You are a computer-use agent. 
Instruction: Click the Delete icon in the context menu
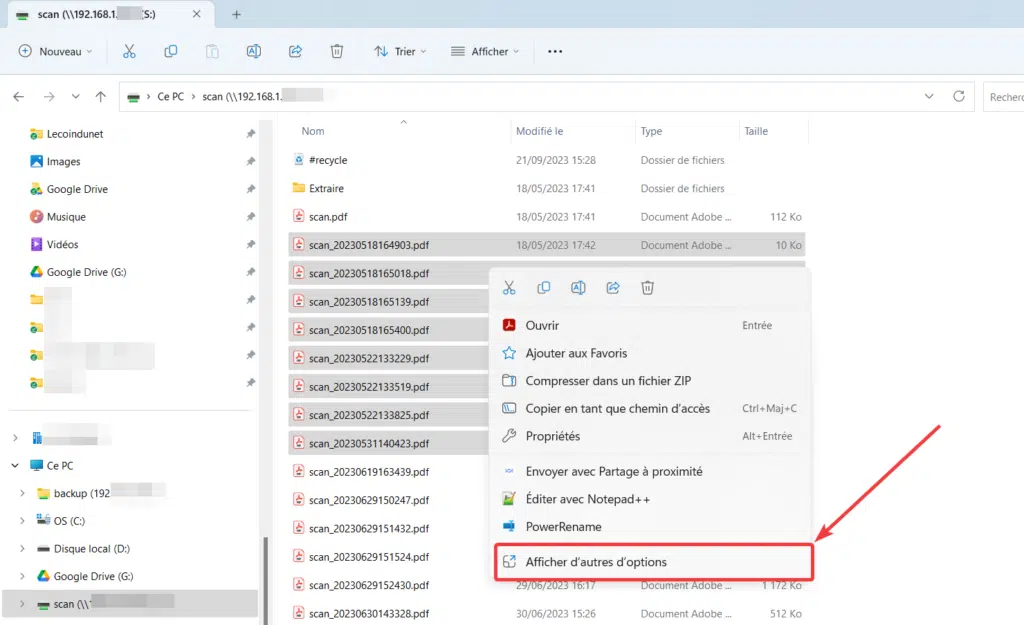point(647,288)
